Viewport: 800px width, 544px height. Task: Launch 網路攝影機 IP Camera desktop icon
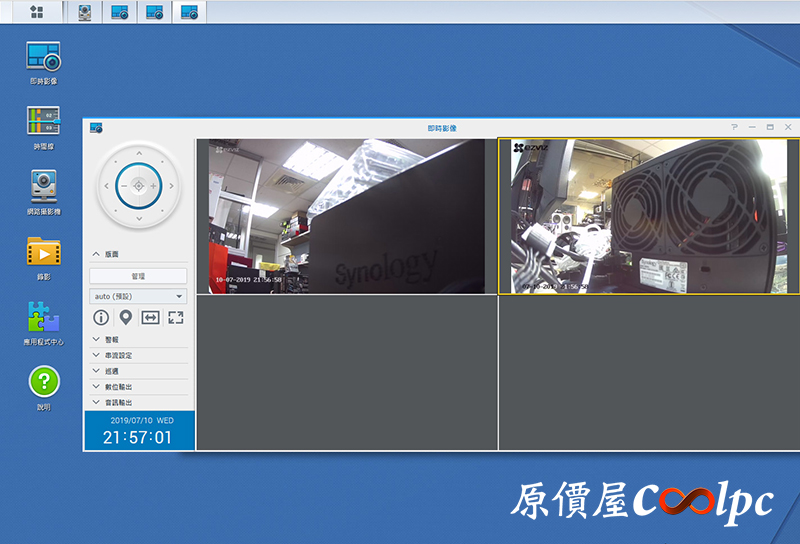coord(43,192)
